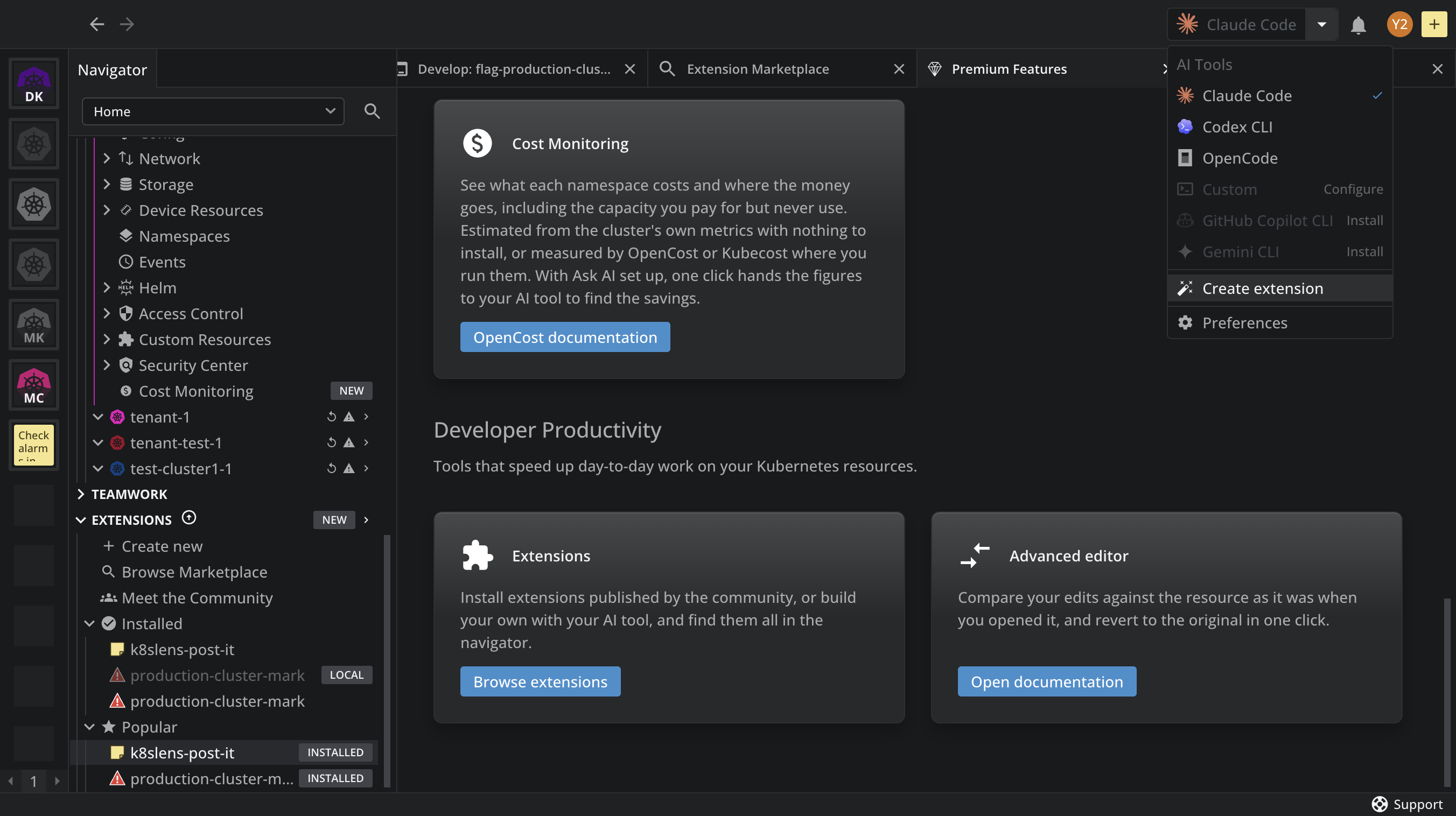Close the Develop tab

tap(629, 69)
